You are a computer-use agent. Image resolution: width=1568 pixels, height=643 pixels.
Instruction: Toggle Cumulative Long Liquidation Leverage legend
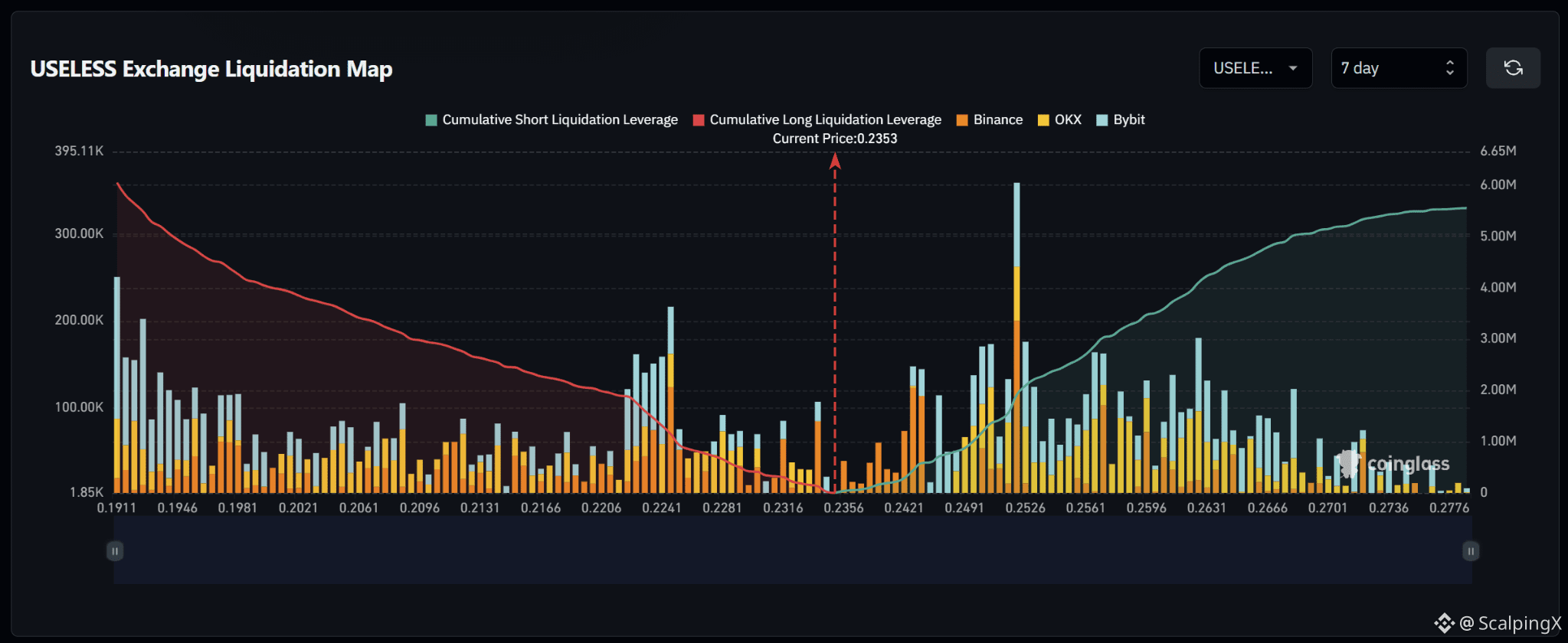pos(817,120)
